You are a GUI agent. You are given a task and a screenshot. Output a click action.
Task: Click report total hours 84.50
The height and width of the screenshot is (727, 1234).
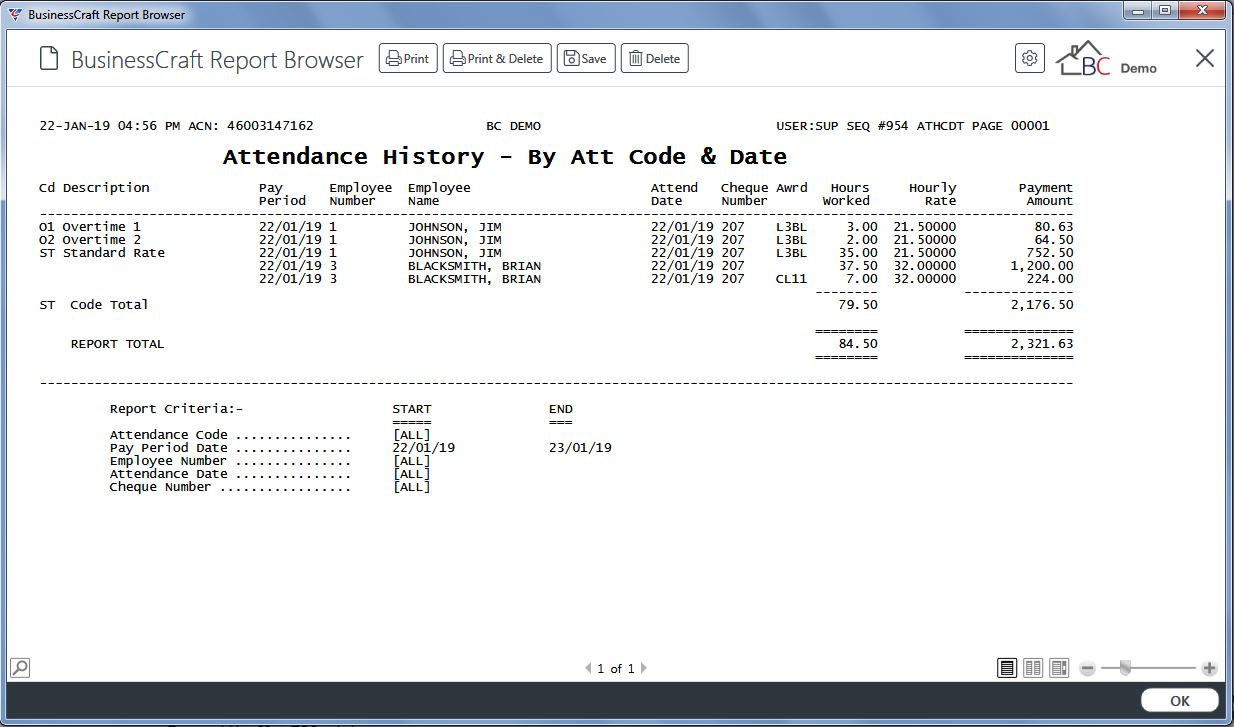(858, 344)
